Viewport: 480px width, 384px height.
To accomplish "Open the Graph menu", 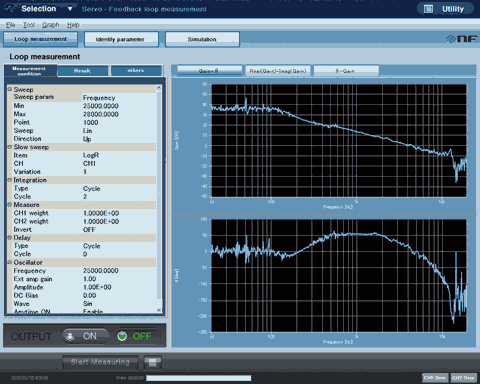I will point(51,25).
